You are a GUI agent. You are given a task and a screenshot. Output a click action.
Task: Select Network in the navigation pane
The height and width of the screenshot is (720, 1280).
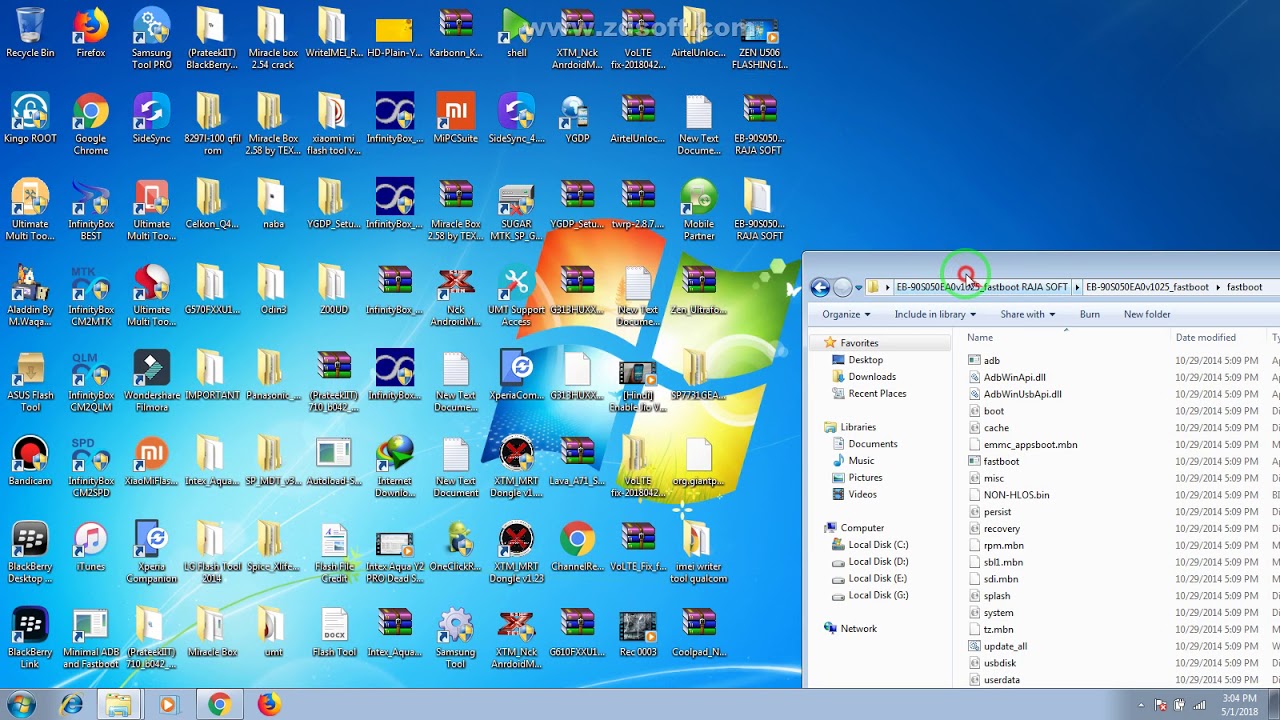point(858,629)
